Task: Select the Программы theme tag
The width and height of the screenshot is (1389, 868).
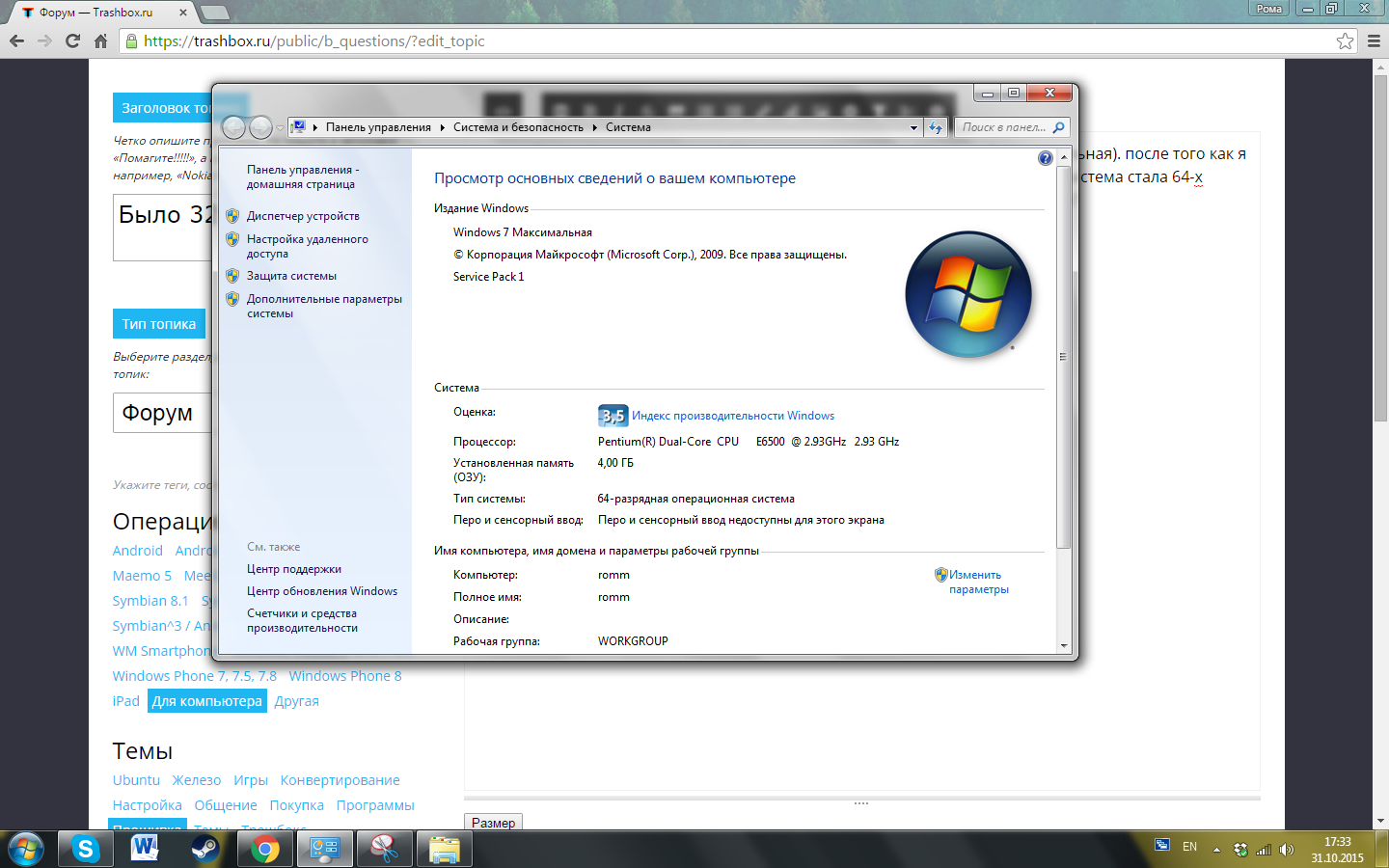Action: tap(375, 805)
